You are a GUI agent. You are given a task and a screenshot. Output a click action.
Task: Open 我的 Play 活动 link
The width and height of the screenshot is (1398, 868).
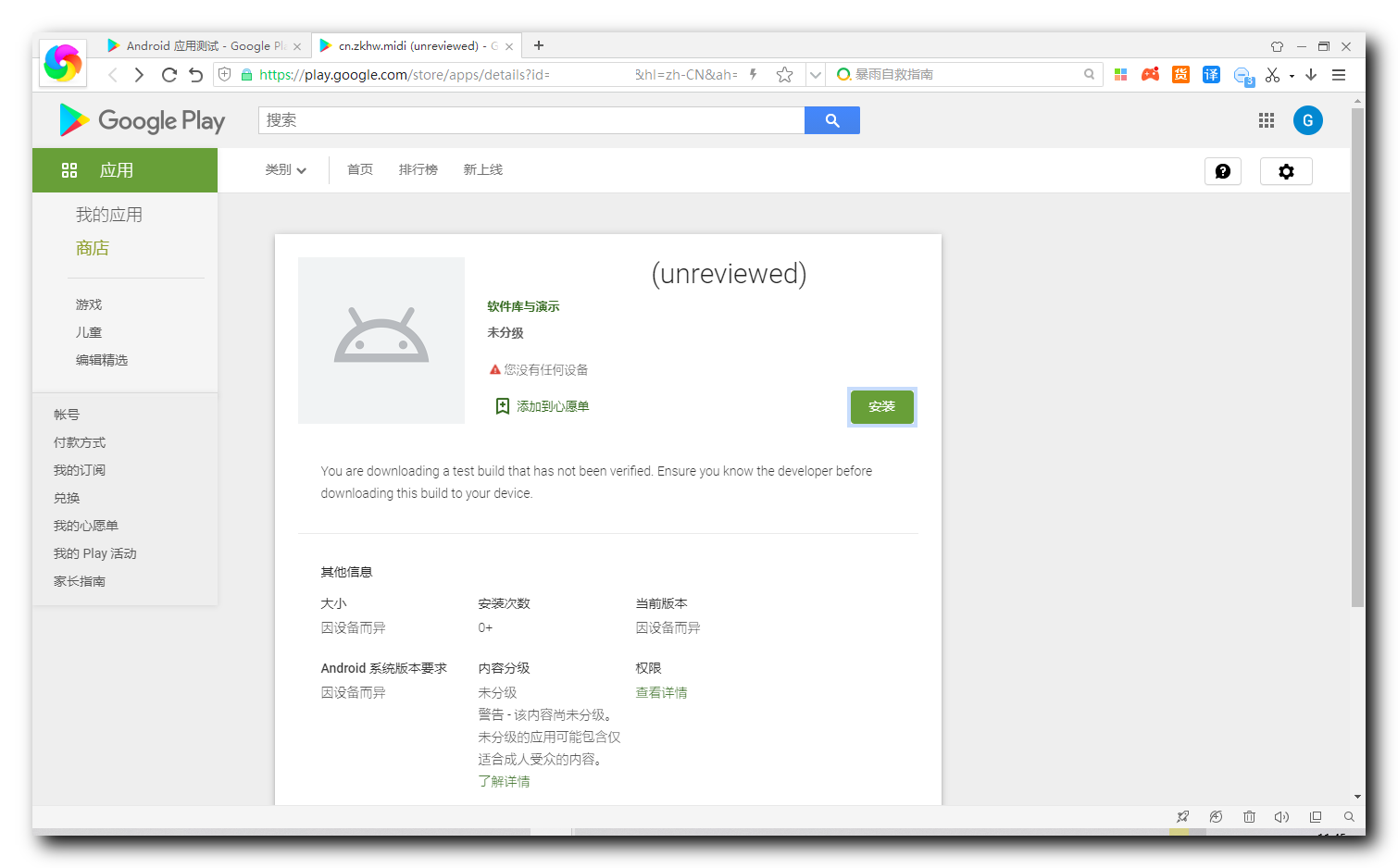[x=95, y=553]
